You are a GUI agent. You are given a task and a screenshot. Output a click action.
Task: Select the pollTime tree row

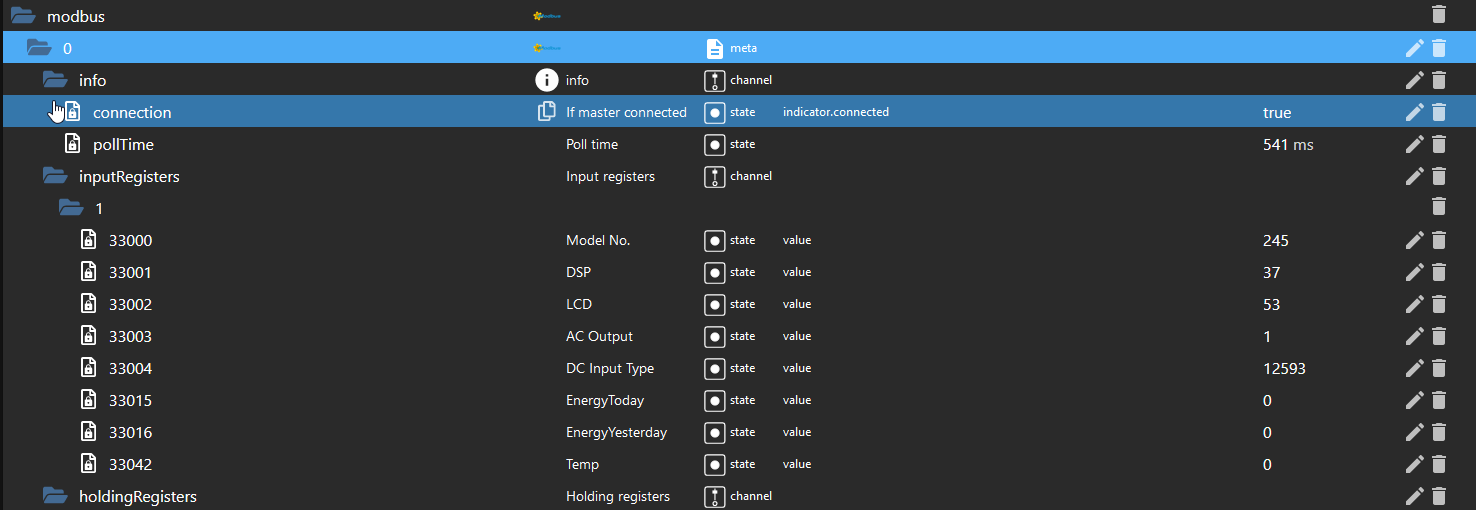click(738, 144)
